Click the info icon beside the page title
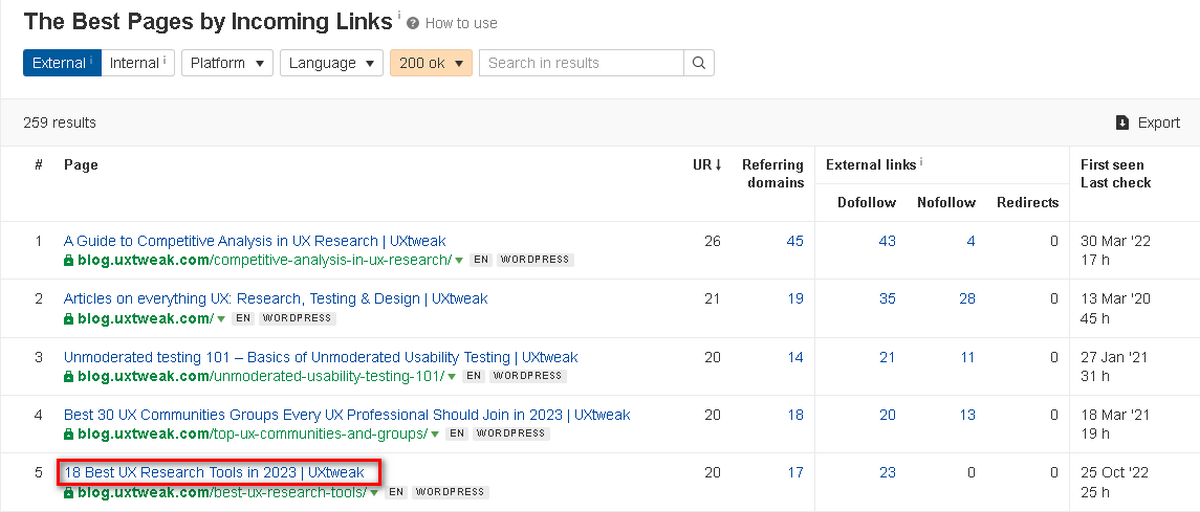 click(399, 16)
